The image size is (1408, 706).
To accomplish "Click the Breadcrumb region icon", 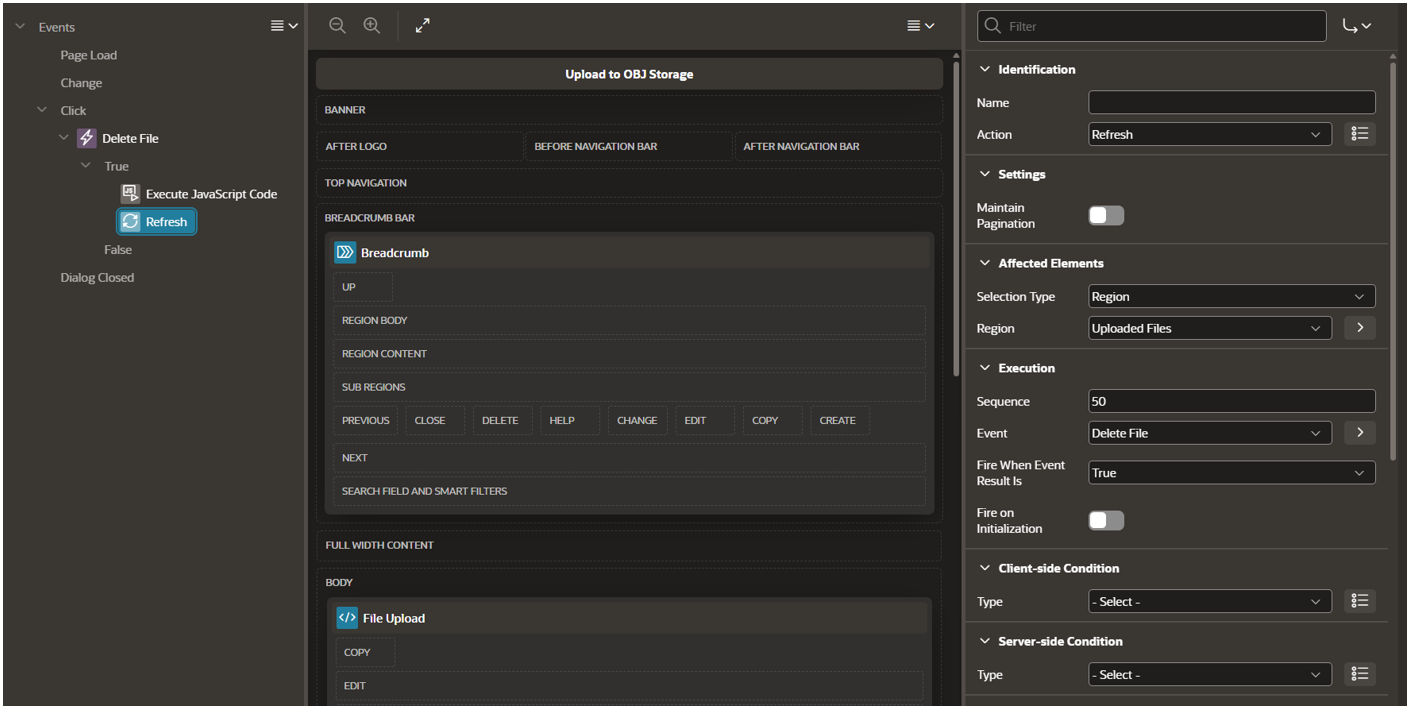I will pos(345,253).
